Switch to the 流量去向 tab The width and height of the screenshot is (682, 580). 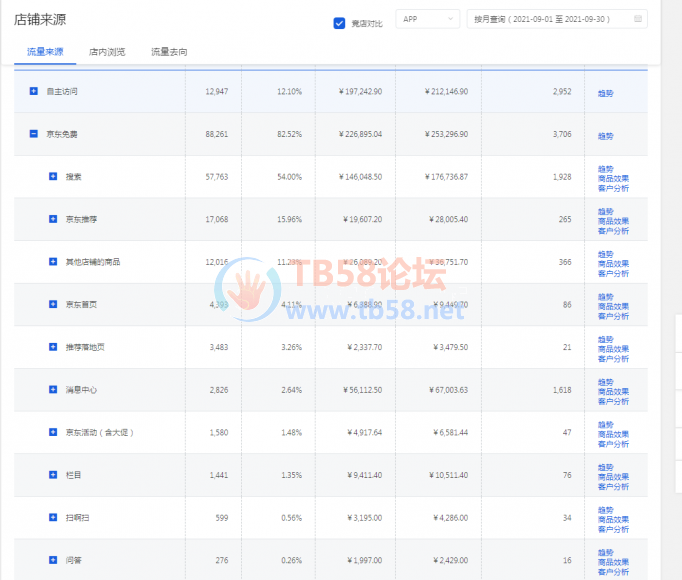click(169, 52)
